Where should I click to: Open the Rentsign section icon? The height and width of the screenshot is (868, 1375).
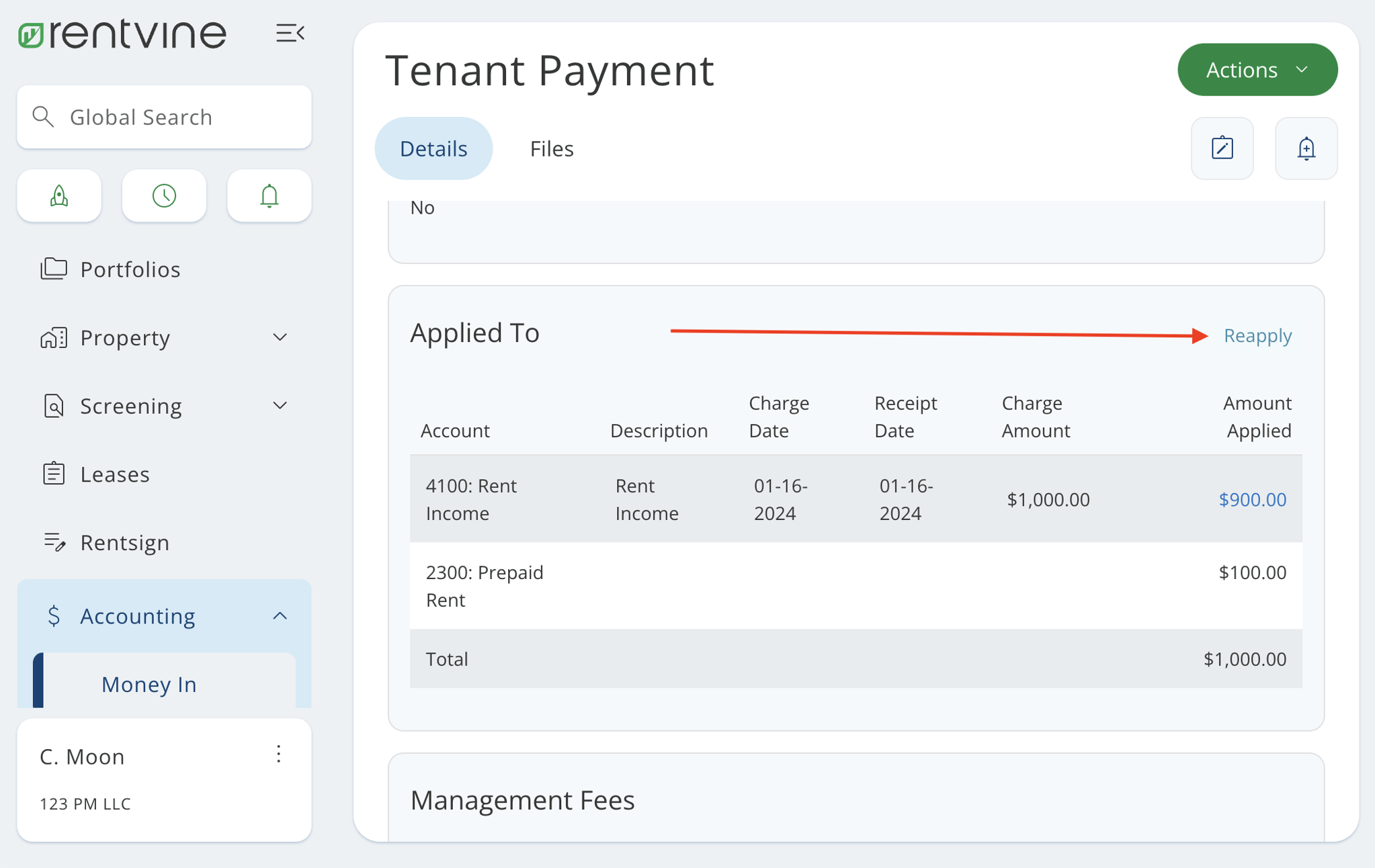point(54,542)
